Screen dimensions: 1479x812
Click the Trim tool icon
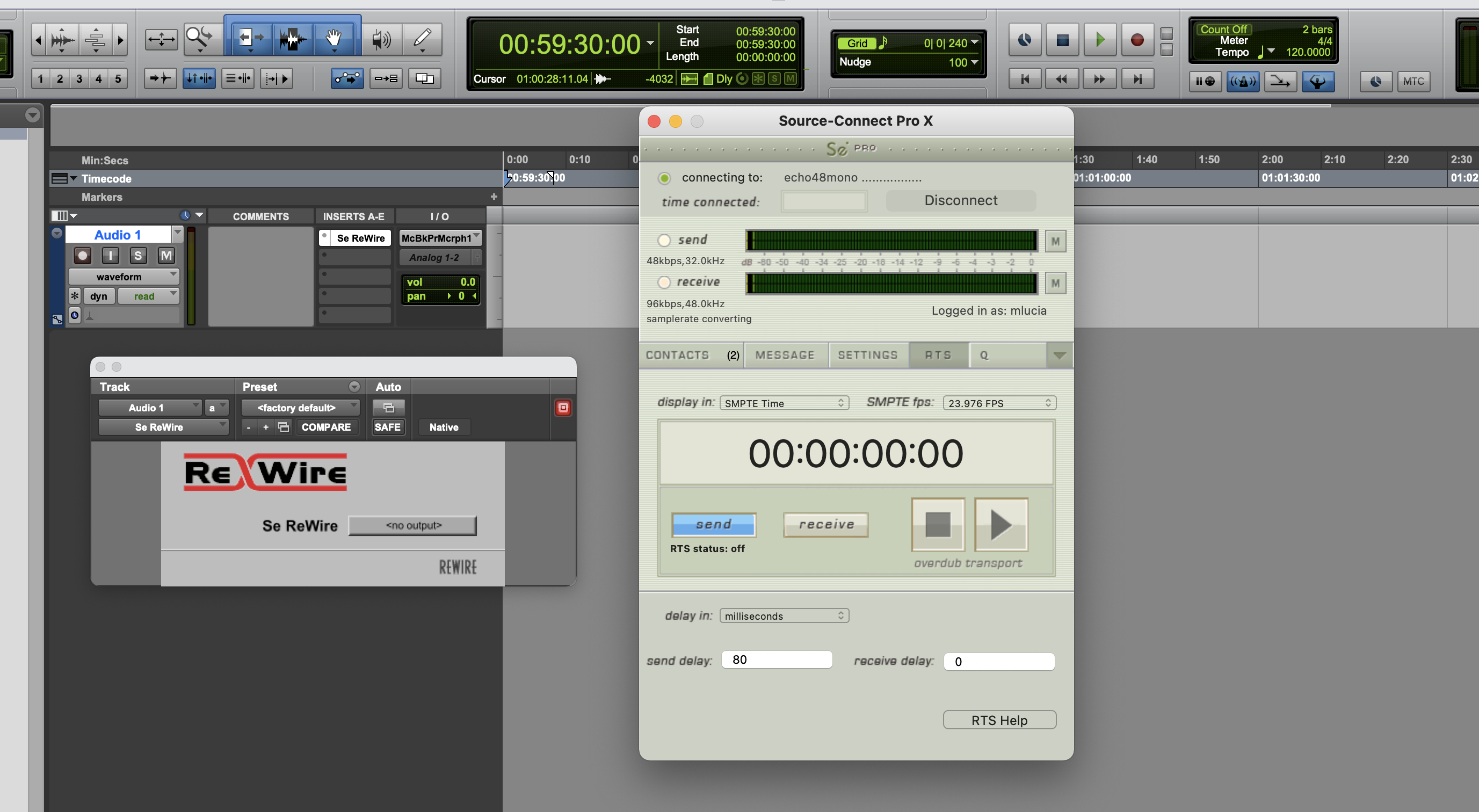(248, 39)
